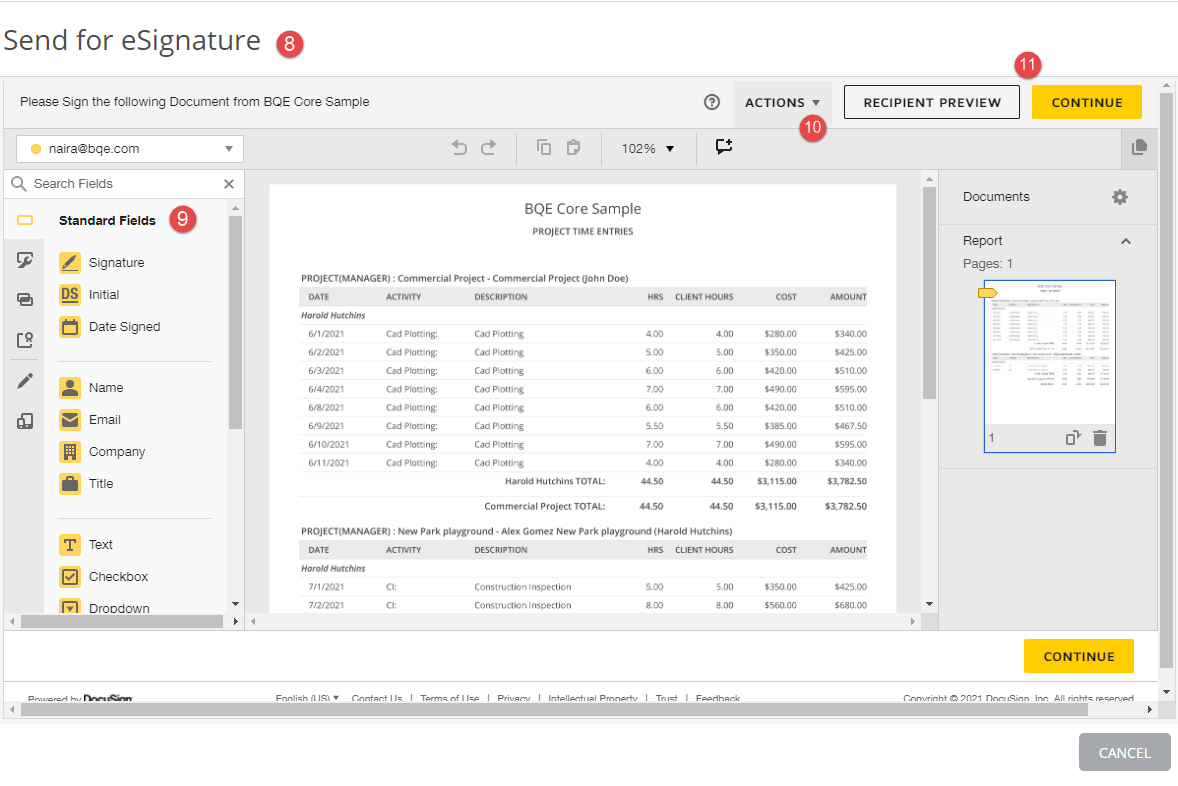Select the Name field
The width and height of the screenshot is (1178, 786).
(91, 388)
